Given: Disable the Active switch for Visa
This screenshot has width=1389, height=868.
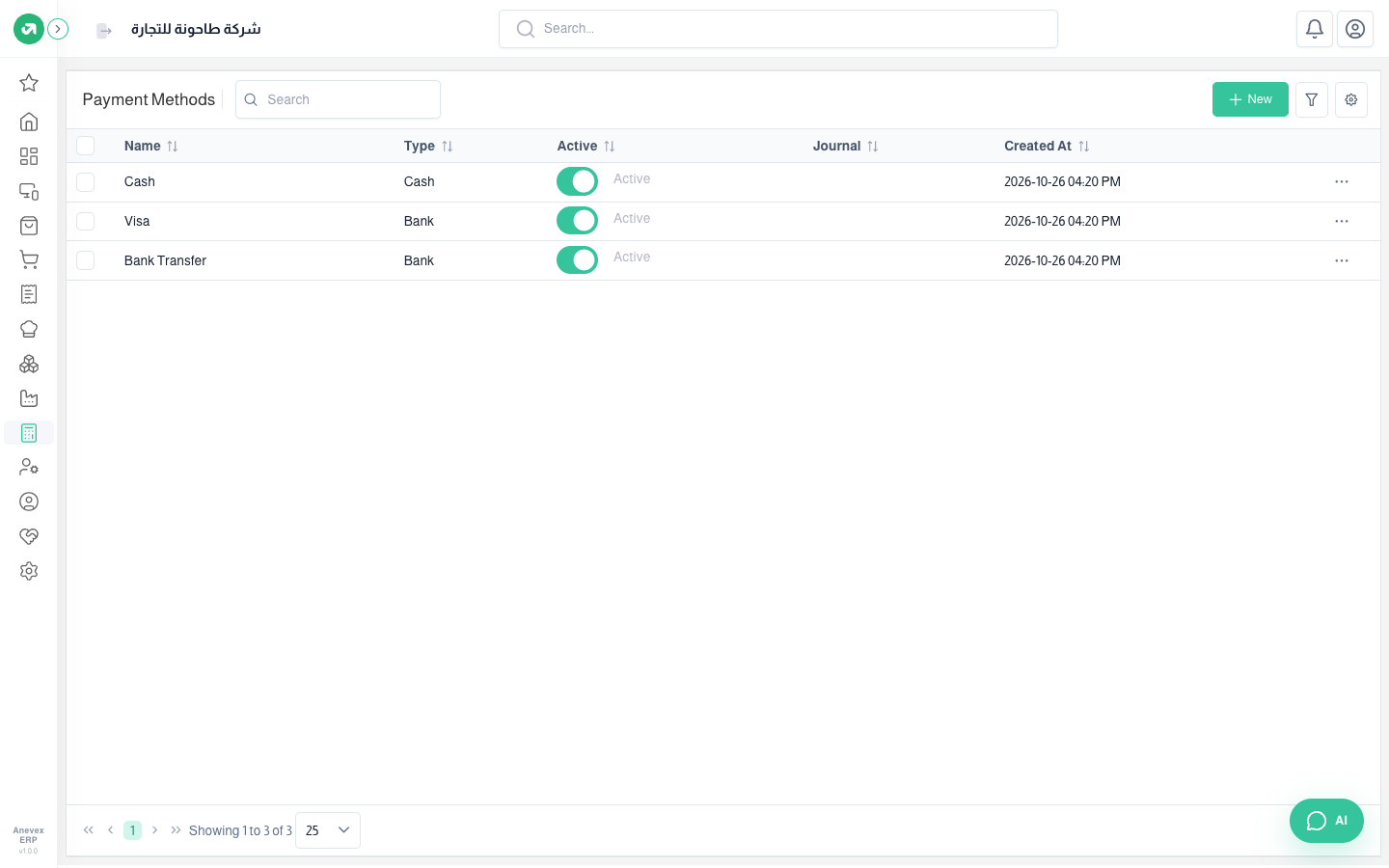Looking at the screenshot, I should [x=577, y=221].
